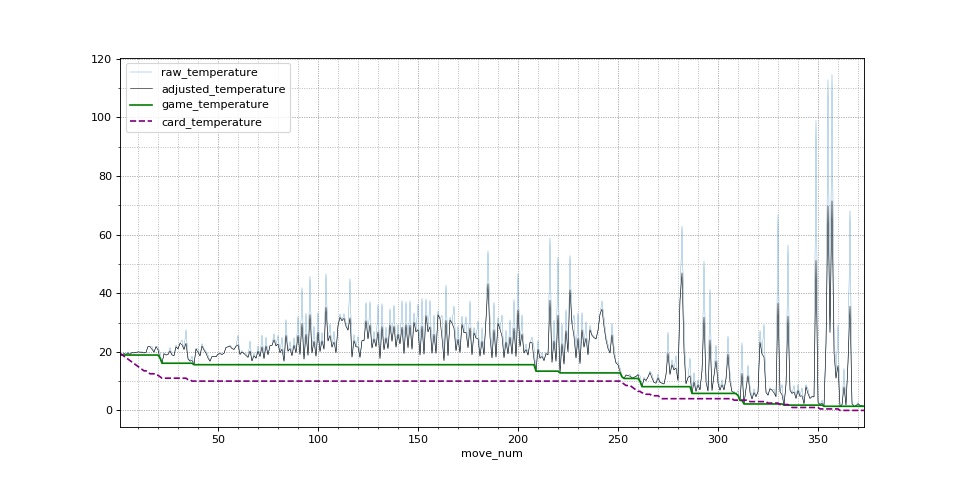Viewport: 960px width, 480px height.
Task: Select the purple dashed card_temperature legend sample
Action: pos(142,122)
